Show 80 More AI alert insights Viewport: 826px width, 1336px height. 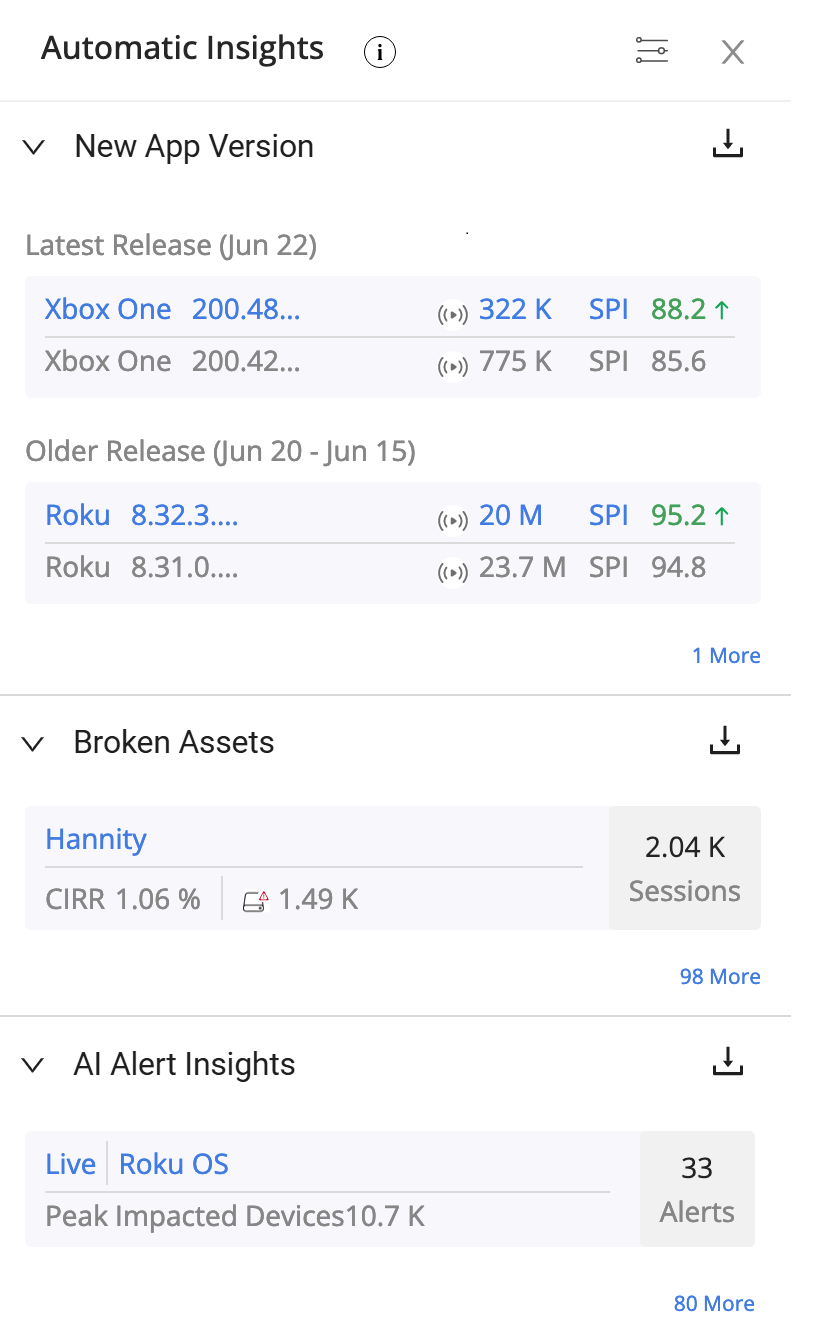[x=714, y=1304]
